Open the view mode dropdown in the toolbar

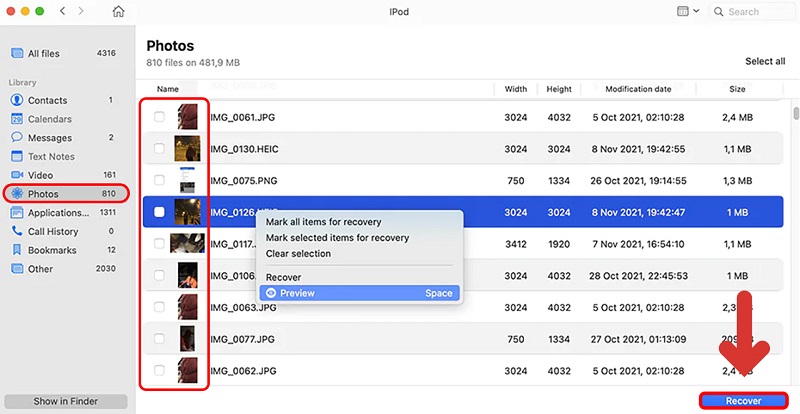[x=688, y=12]
